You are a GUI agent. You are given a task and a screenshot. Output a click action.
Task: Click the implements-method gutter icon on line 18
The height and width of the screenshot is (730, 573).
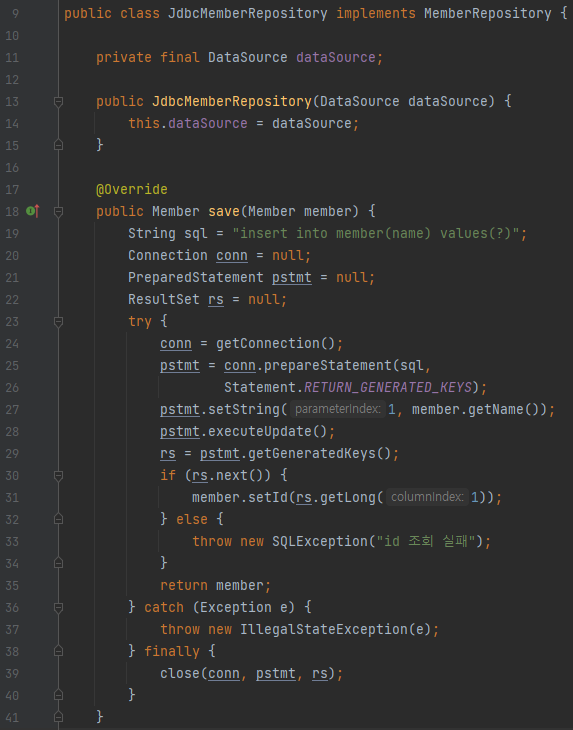point(33,211)
